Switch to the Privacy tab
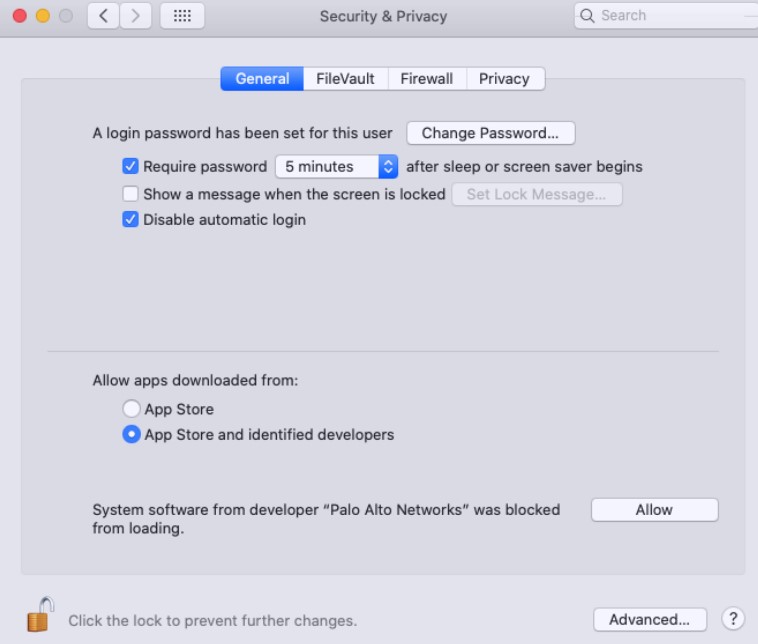Screen dimensions: 758x644 [504, 79]
